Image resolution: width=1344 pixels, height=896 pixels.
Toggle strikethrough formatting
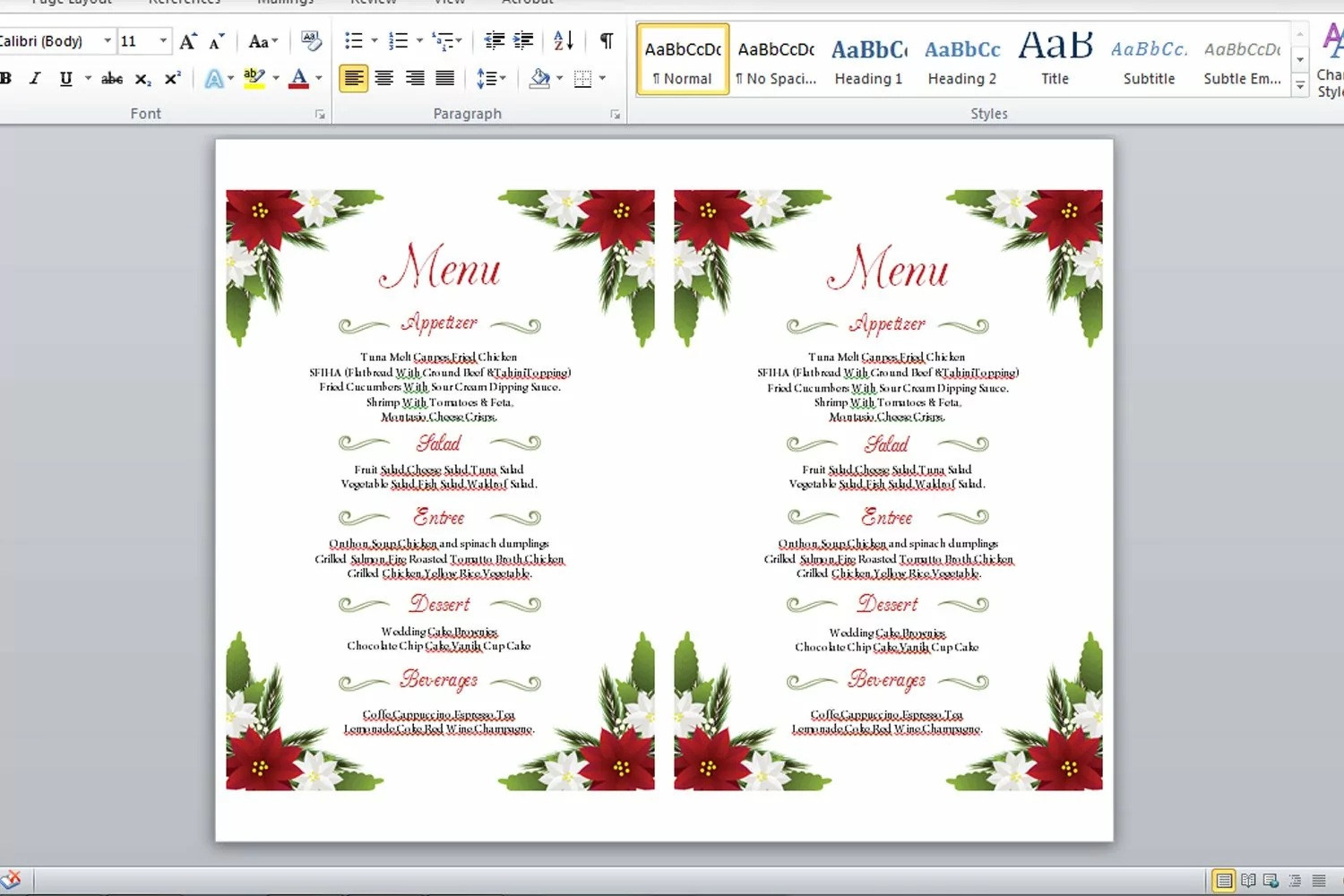click(112, 79)
